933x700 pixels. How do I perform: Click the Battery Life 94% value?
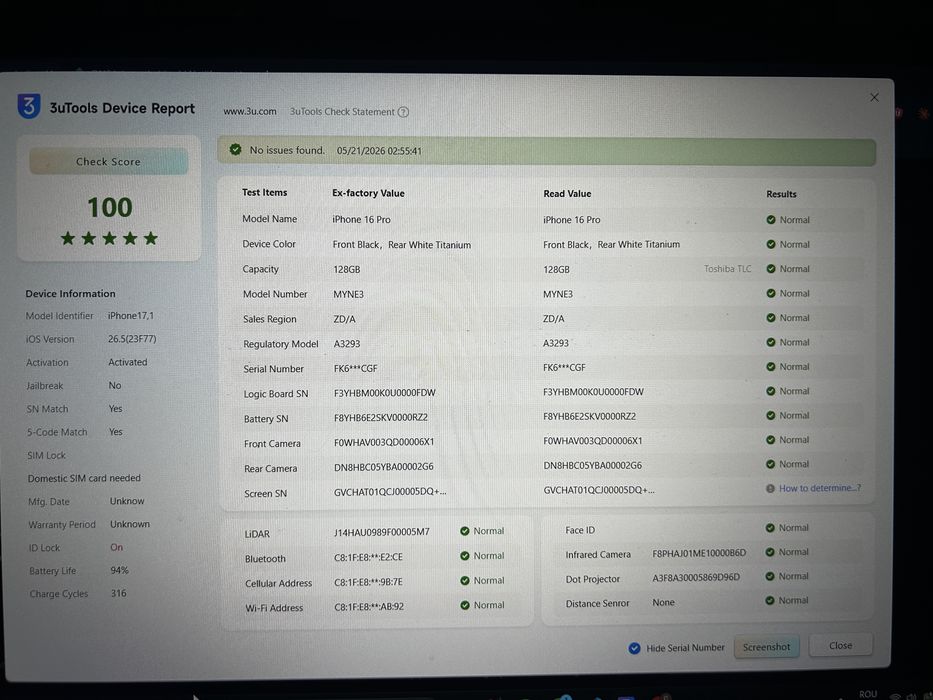point(120,570)
